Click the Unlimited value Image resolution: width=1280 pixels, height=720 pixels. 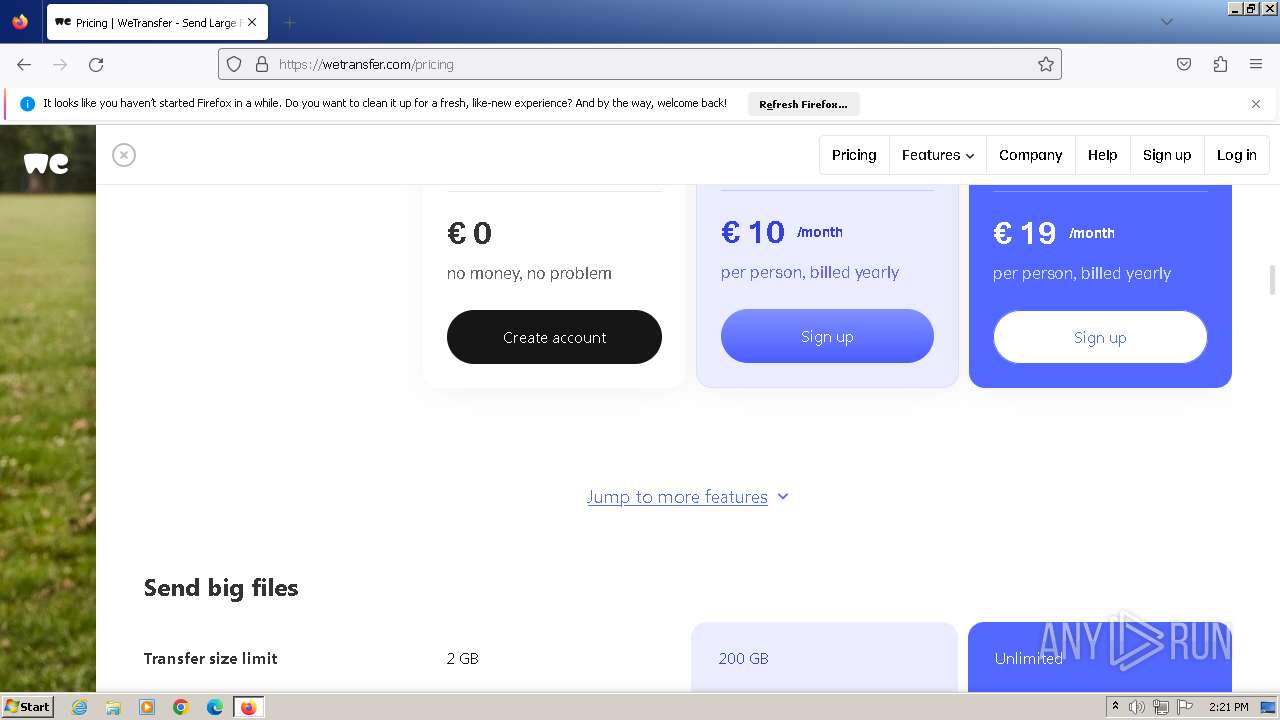tap(1029, 658)
